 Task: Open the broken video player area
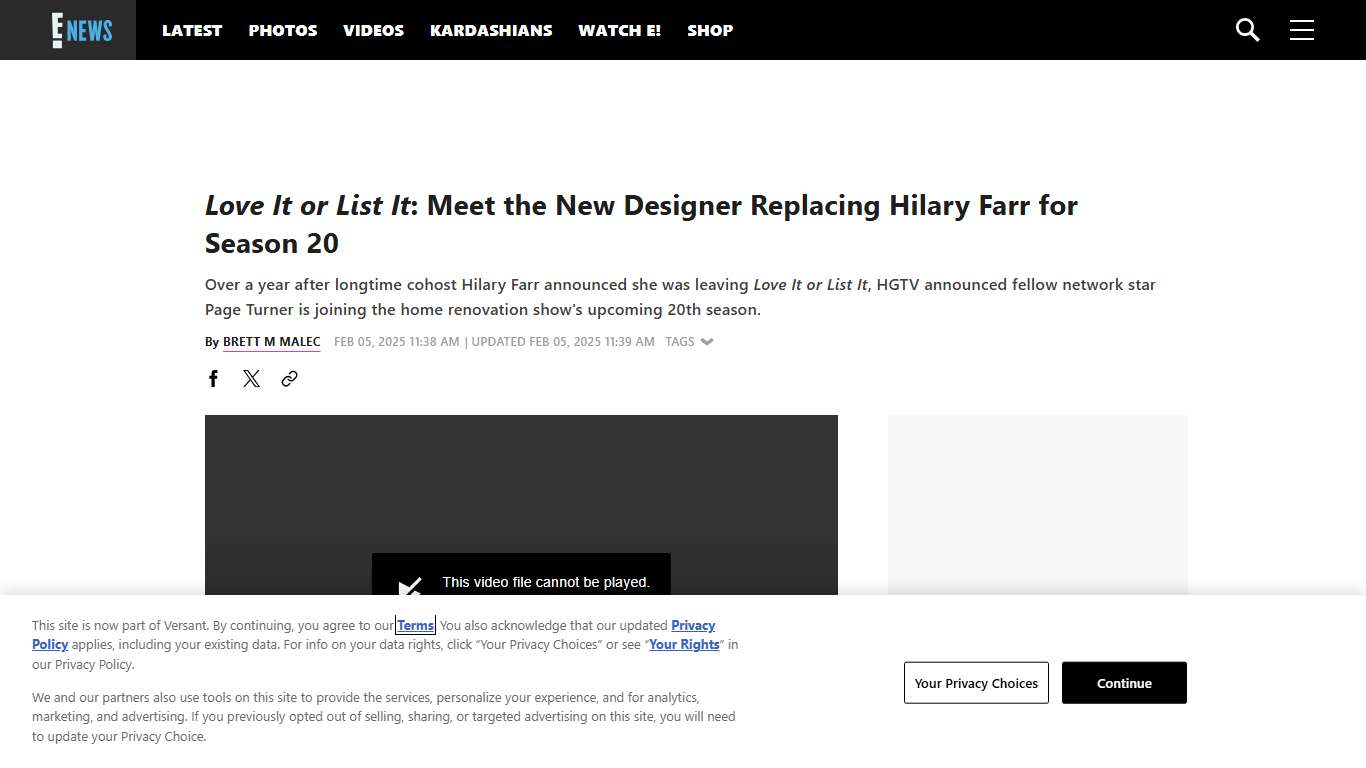[521, 500]
